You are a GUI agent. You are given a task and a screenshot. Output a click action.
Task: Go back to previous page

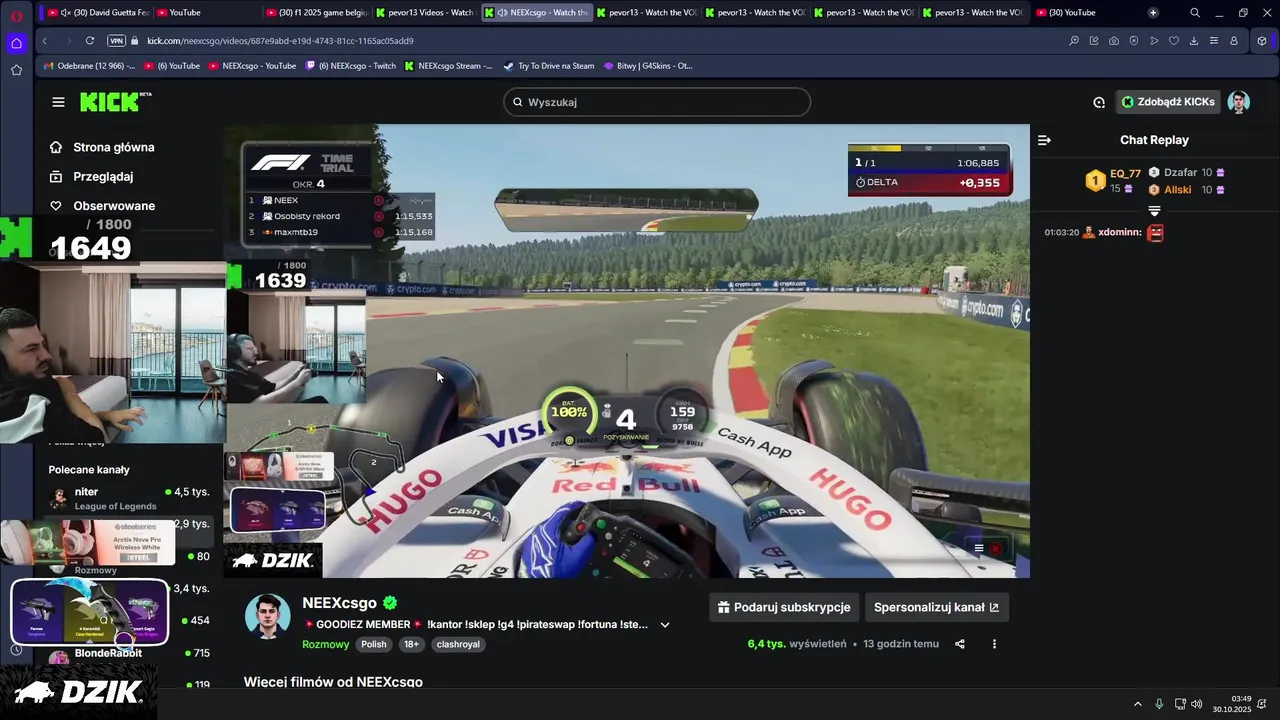click(45, 41)
